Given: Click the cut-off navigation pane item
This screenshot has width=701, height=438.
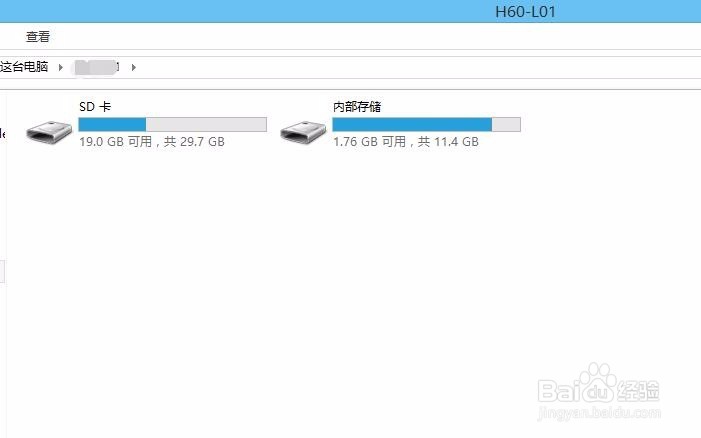Looking at the screenshot, I should point(2,133).
